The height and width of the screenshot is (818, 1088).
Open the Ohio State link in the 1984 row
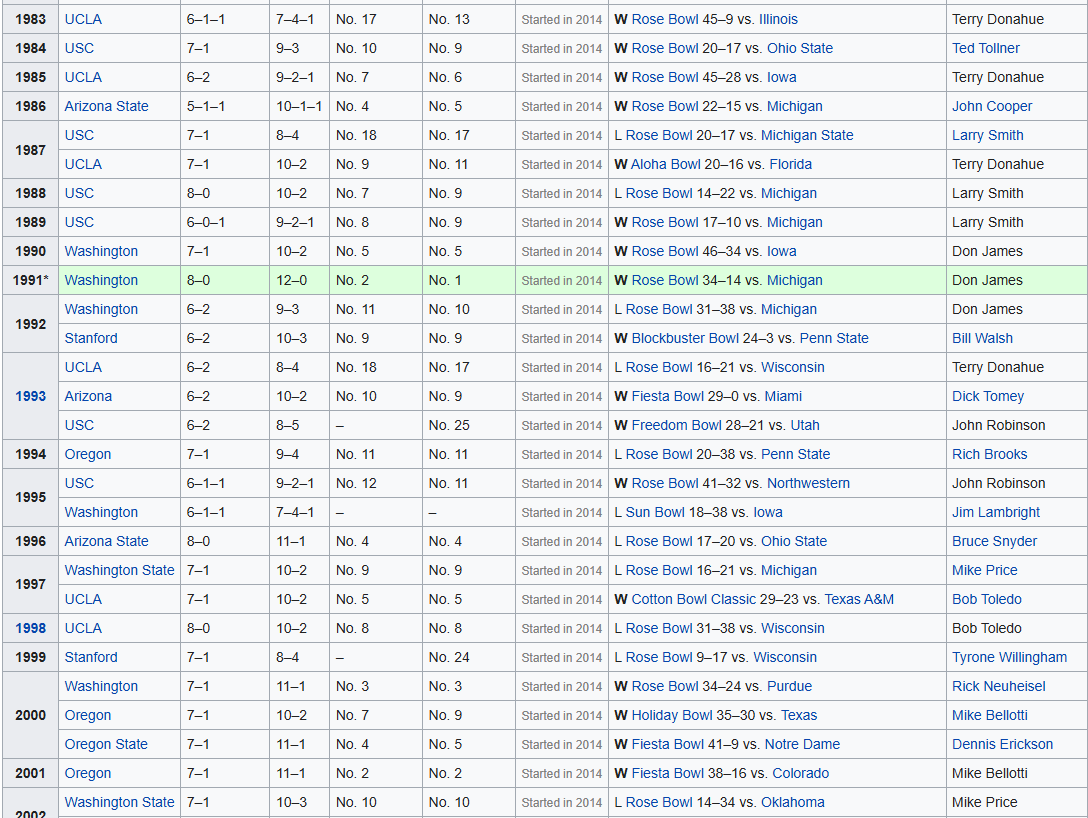click(799, 49)
